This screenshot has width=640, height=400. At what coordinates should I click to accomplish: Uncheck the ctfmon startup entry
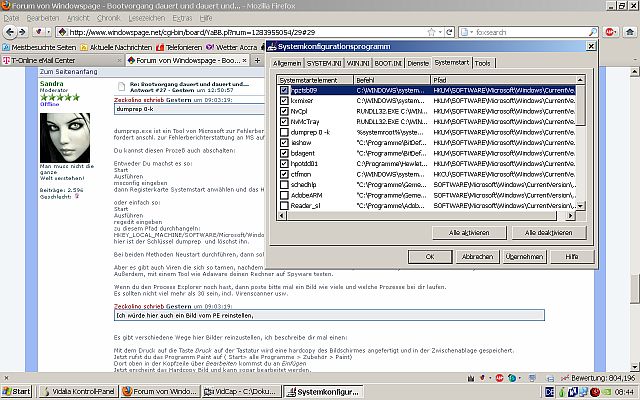coord(284,174)
